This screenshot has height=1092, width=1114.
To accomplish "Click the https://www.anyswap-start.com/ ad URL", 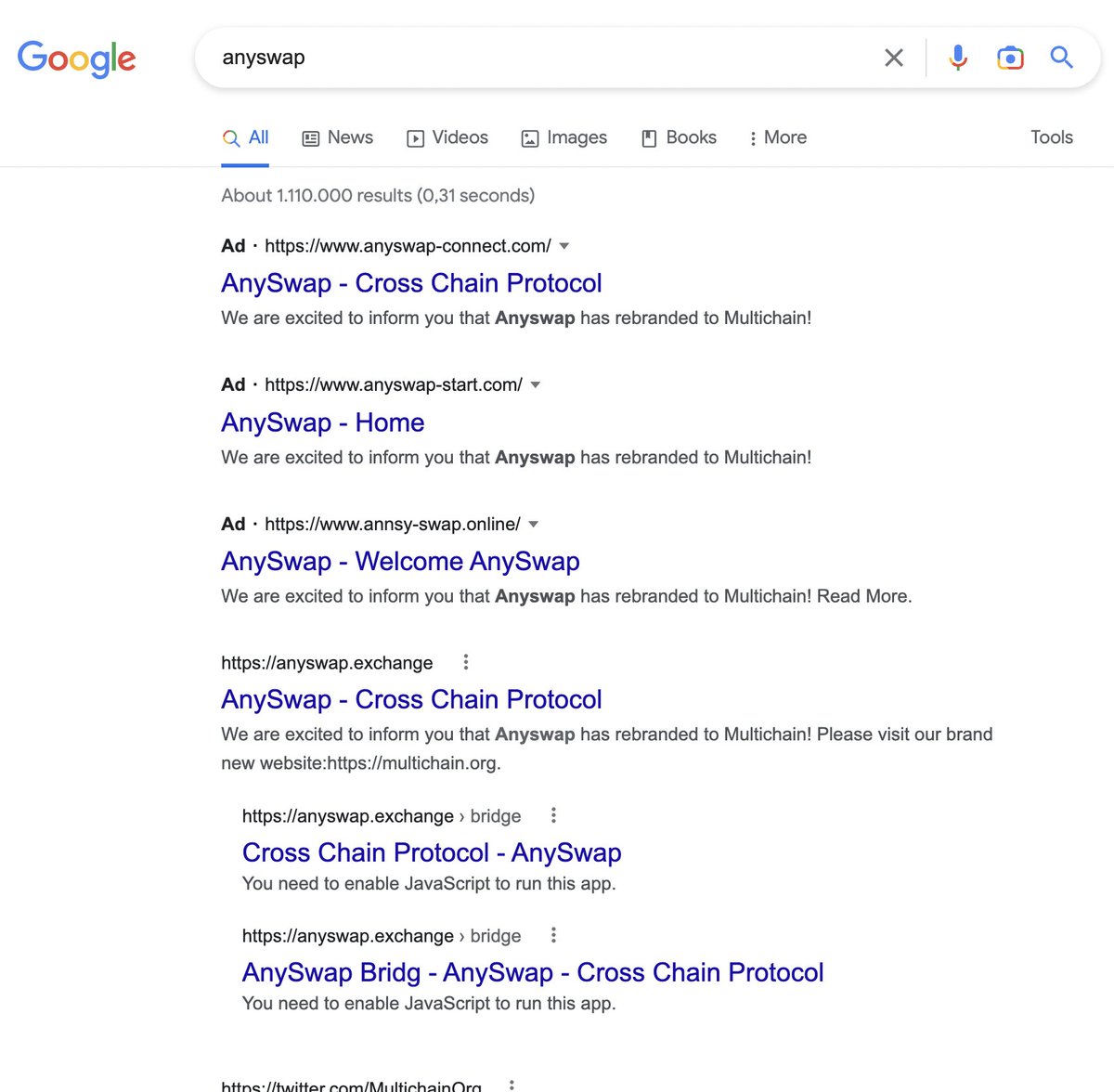I will pyautogui.click(x=394, y=385).
